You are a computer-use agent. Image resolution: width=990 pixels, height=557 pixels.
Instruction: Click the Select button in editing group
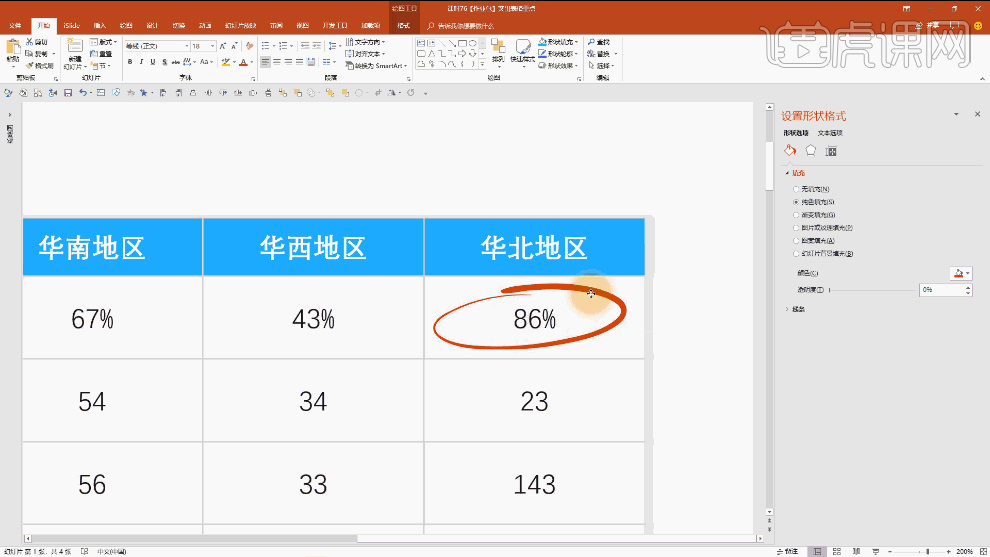point(602,65)
